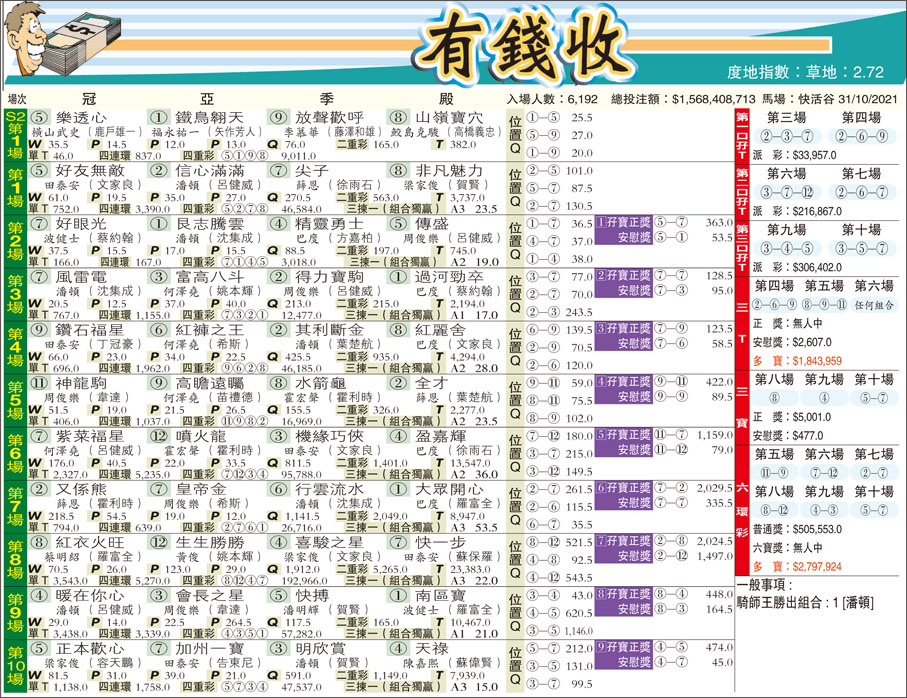The width and height of the screenshot is (907, 698).
Task: Click the 派彩 $306,402.0 payout
Action: [797, 267]
